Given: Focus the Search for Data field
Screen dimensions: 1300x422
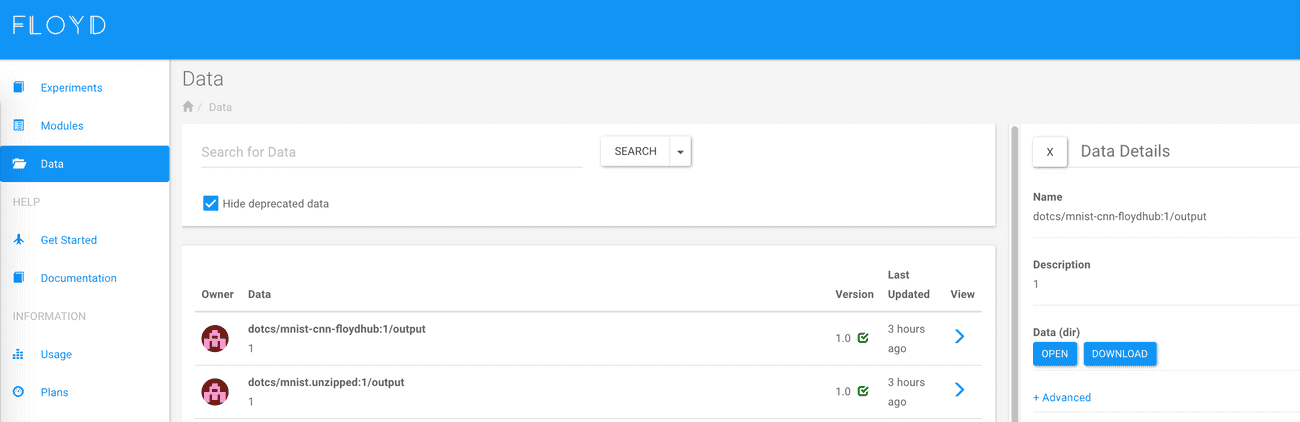Looking at the screenshot, I should (x=391, y=152).
